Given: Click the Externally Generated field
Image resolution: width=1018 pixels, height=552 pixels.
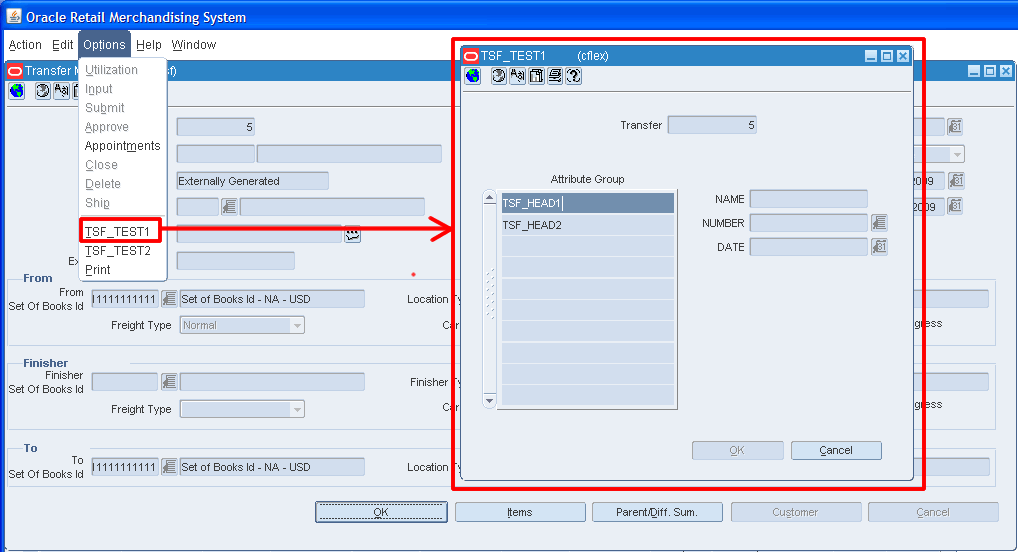Looking at the screenshot, I should (253, 181).
